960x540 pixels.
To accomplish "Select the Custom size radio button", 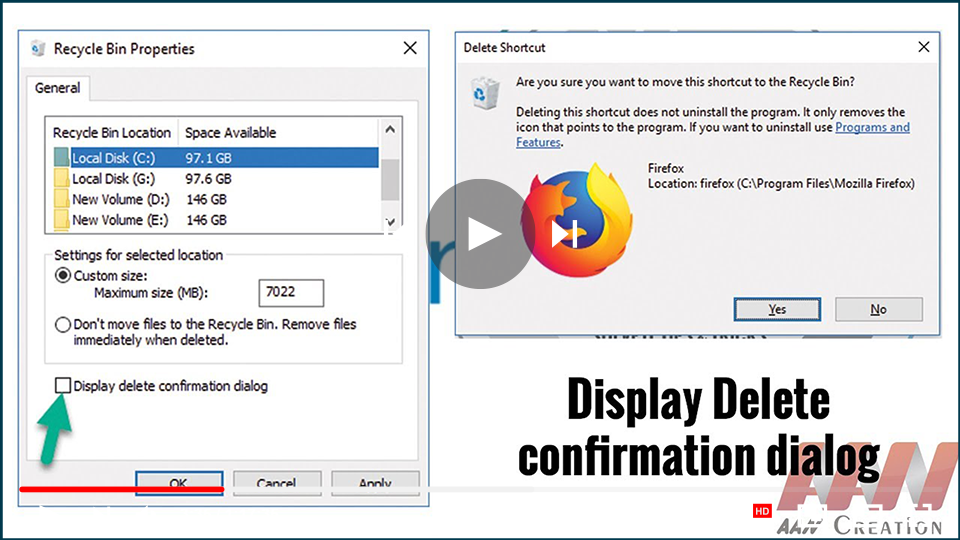I will click(x=63, y=275).
